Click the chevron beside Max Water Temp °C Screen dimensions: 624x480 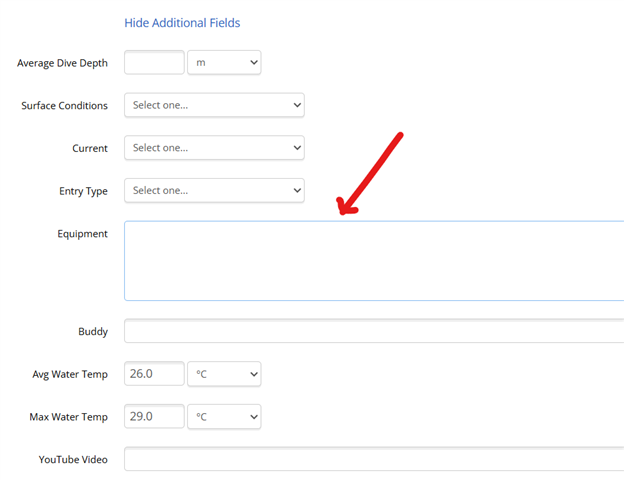coord(254,417)
